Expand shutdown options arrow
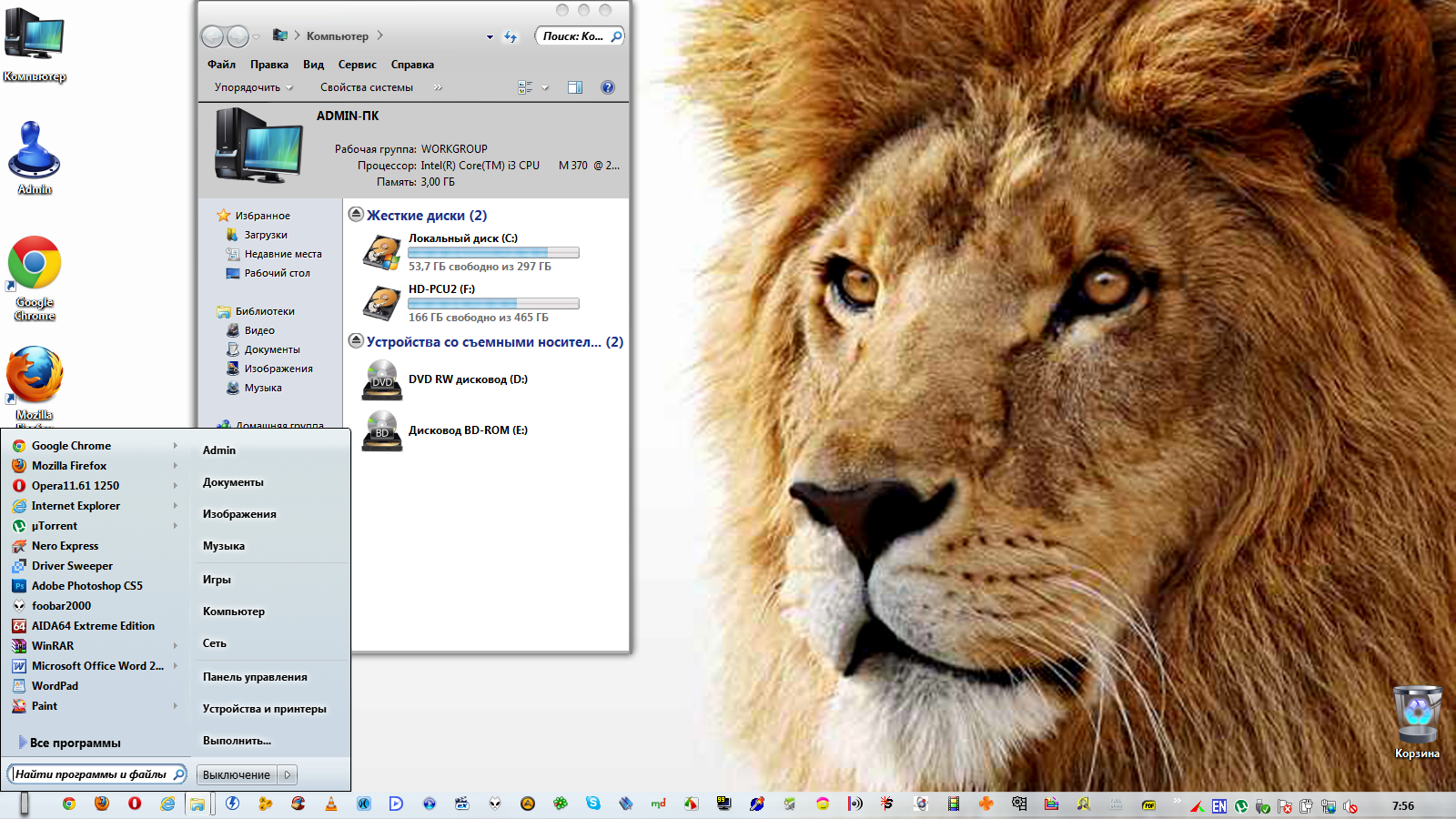 pyautogui.click(x=288, y=775)
